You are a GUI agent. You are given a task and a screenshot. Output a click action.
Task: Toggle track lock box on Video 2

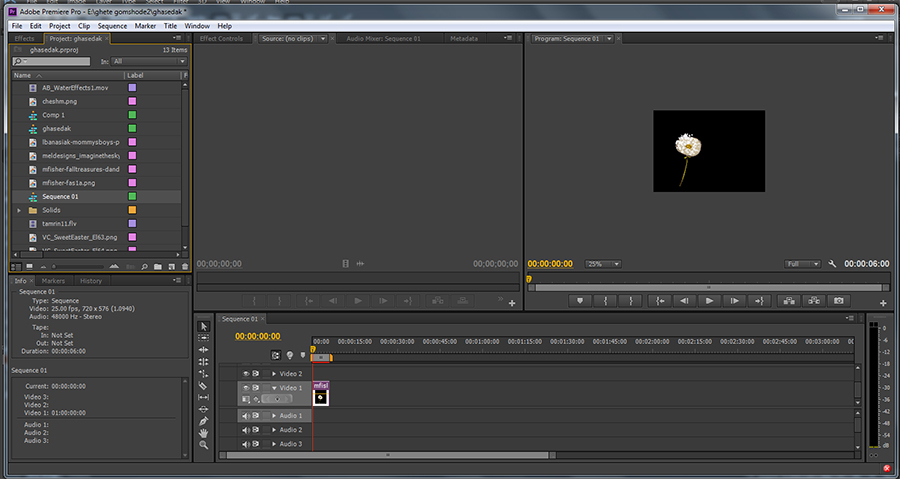click(x=266, y=373)
